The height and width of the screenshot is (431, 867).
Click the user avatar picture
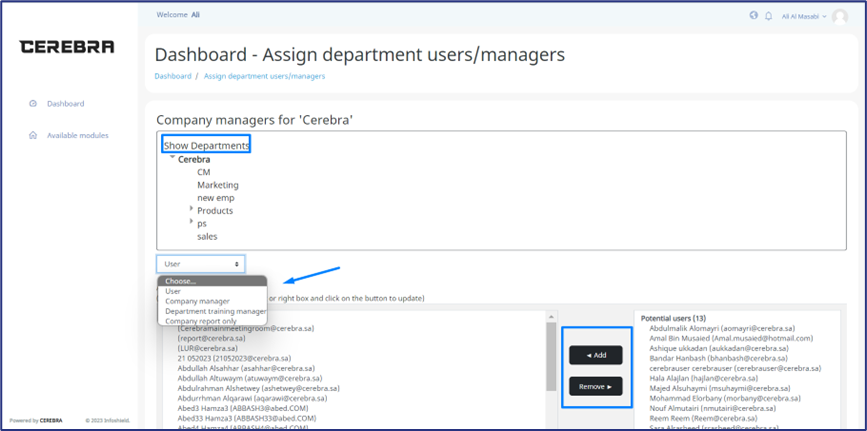coord(839,17)
